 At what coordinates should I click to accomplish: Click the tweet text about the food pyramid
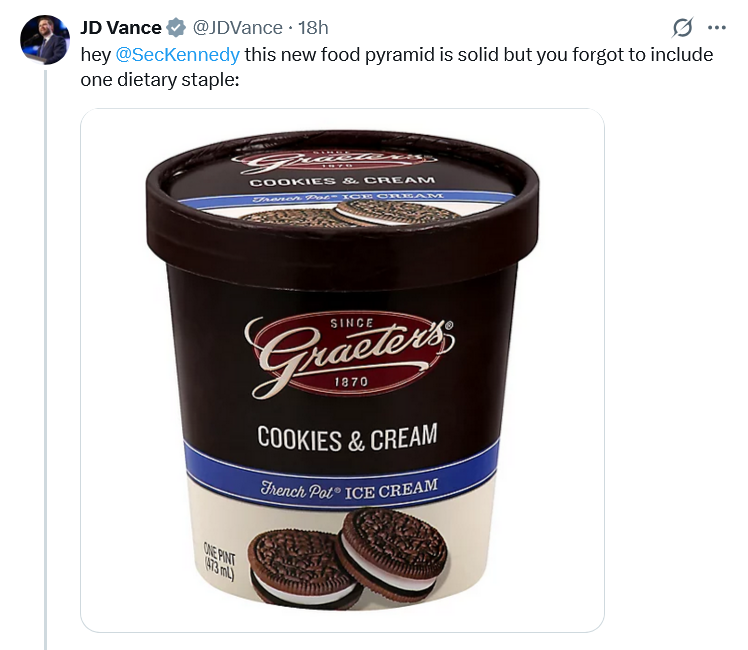point(397,67)
